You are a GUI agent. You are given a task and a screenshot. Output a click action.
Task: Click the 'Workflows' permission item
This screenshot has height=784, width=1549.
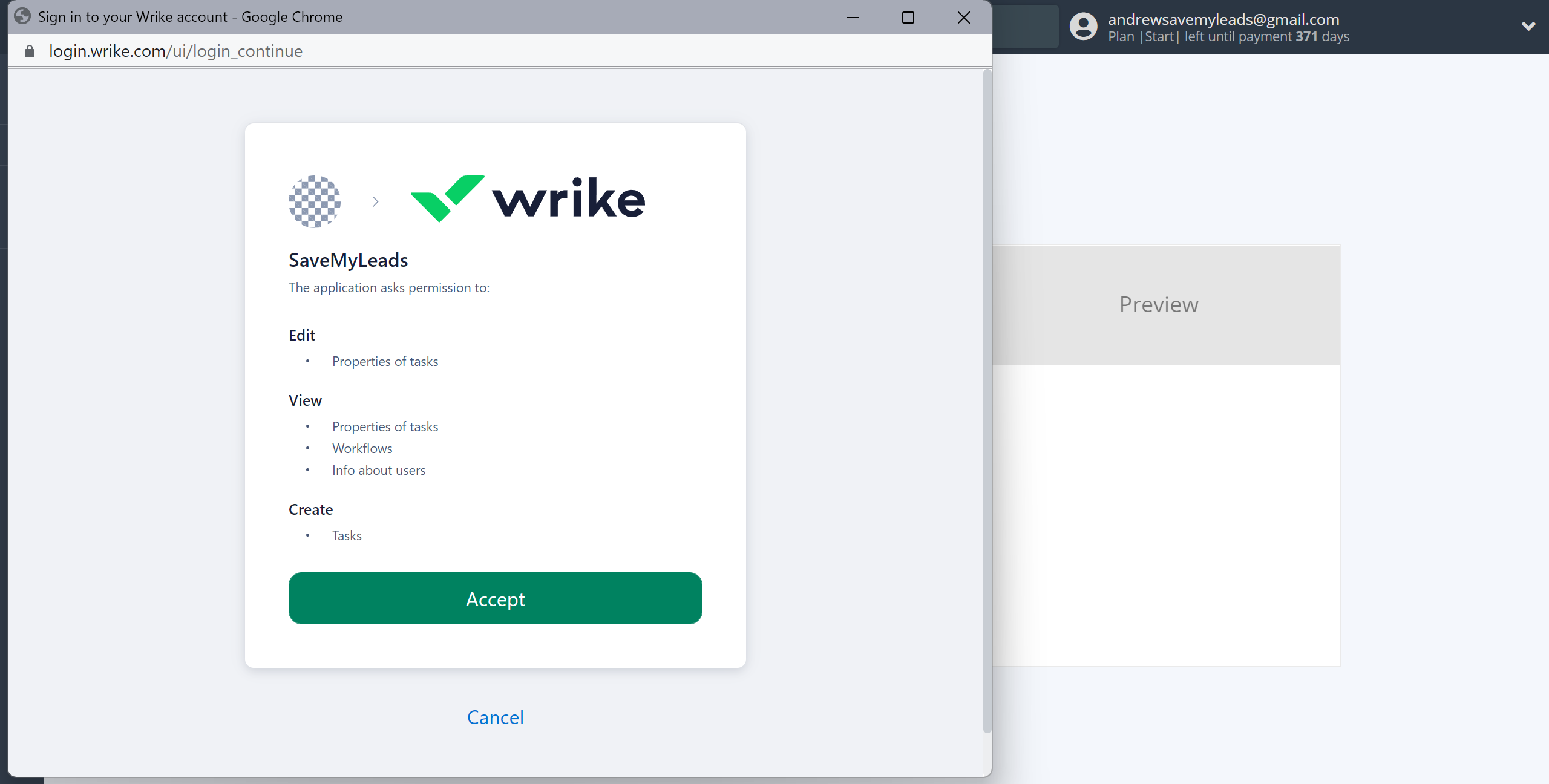[362, 448]
